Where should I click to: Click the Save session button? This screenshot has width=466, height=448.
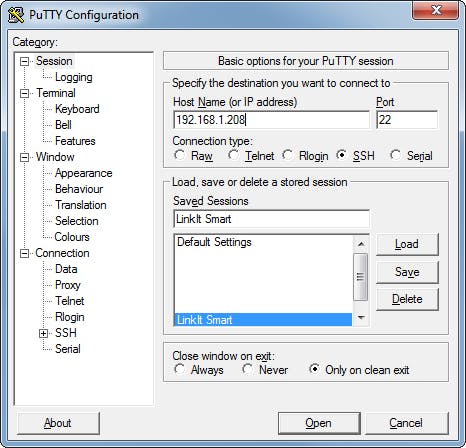coord(407,272)
